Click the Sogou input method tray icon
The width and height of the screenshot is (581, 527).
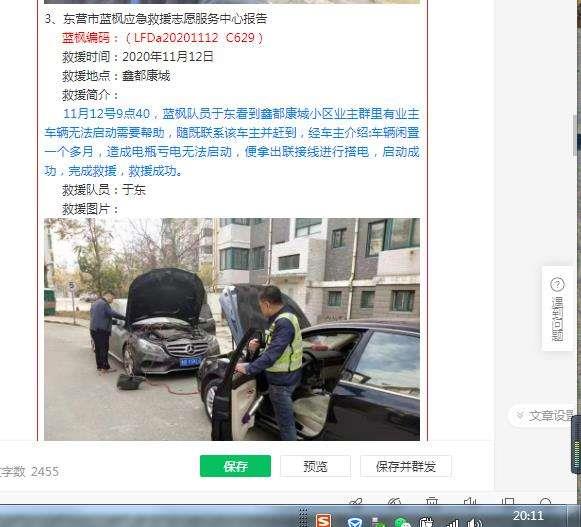pyautogui.click(x=323, y=521)
